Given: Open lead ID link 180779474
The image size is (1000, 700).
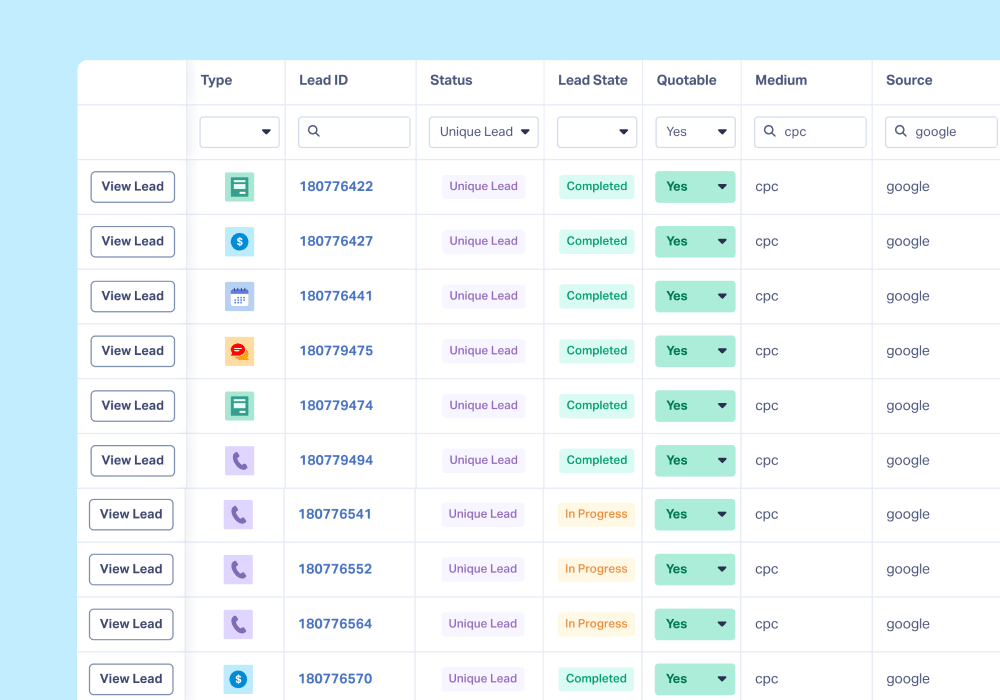Looking at the screenshot, I should pos(336,406).
